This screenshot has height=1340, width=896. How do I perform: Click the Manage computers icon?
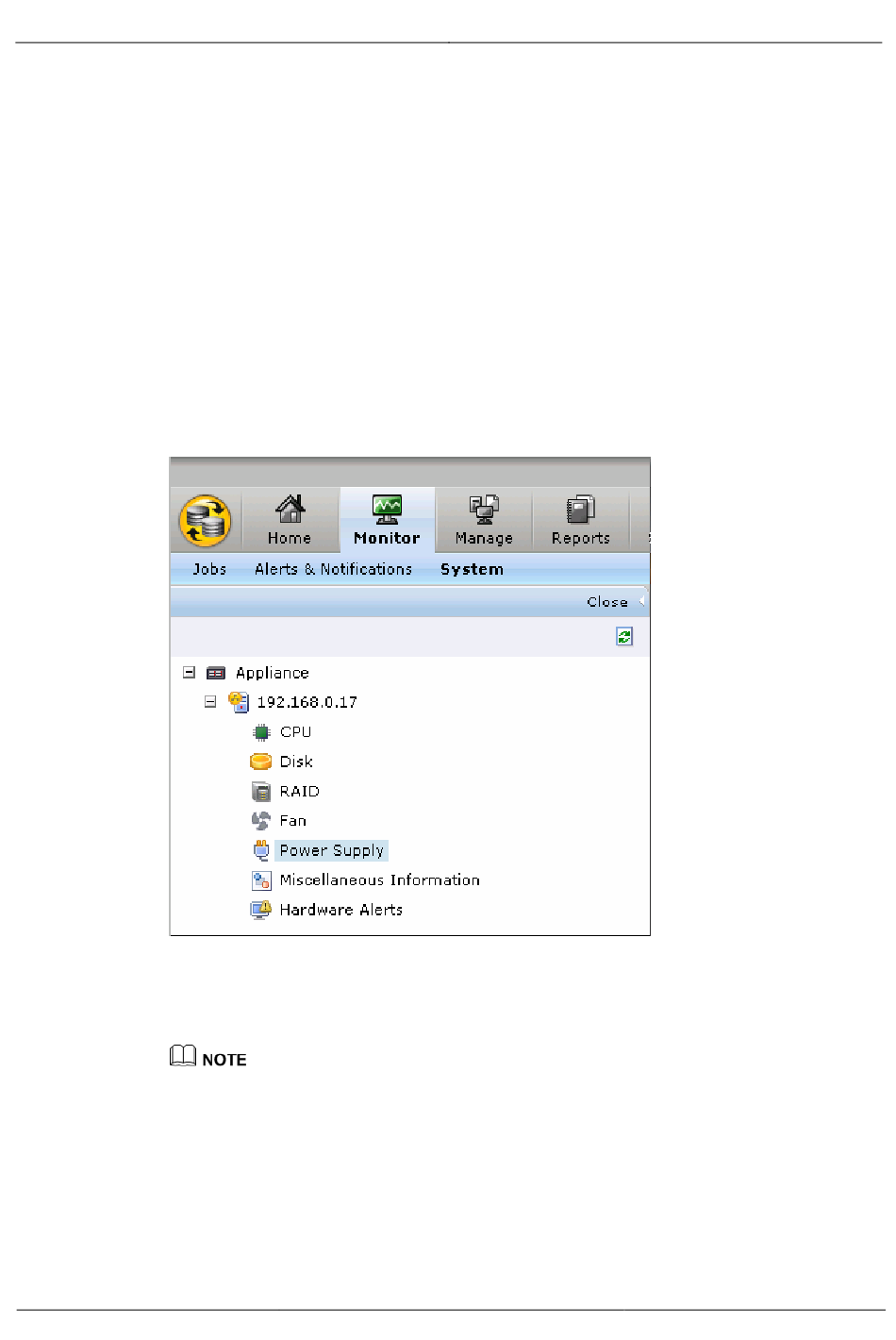(x=484, y=510)
